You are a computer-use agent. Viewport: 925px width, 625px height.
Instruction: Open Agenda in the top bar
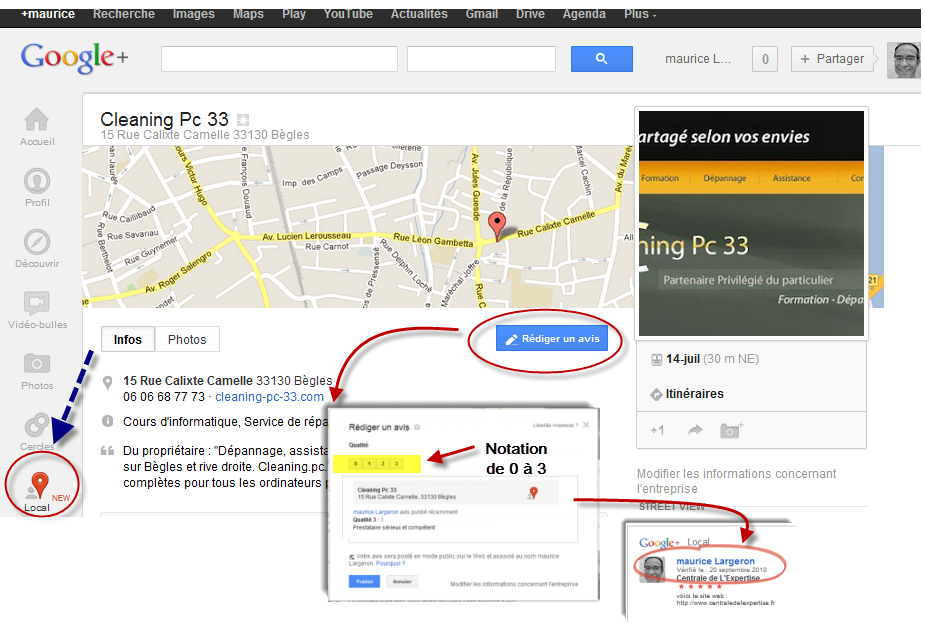coord(584,14)
